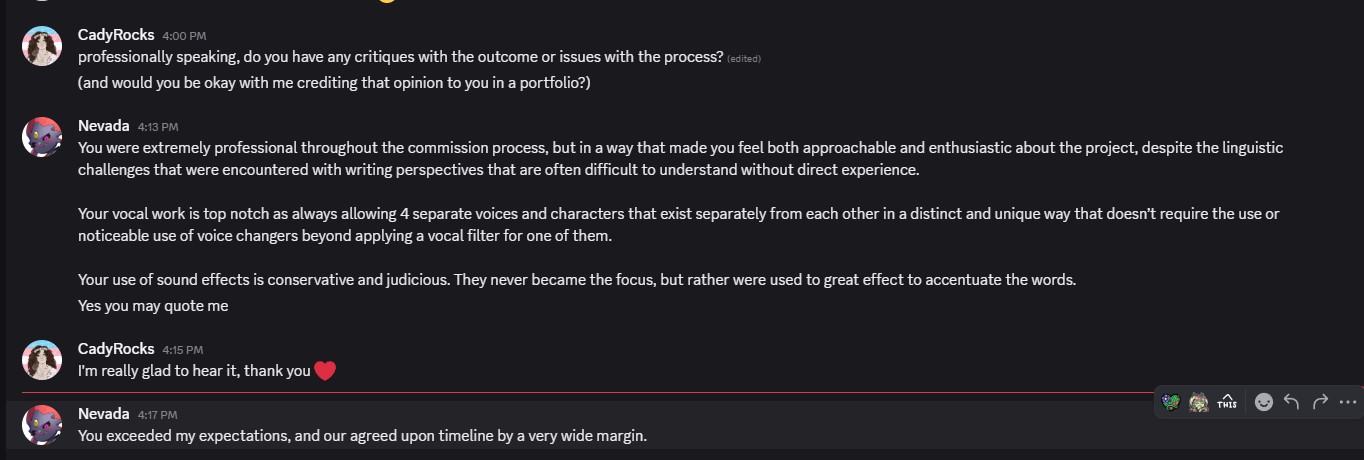Screen dimensions: 1364x460
Task: Open CadyRocks' avatar on the 4:00 PM message
Action: pos(42,46)
